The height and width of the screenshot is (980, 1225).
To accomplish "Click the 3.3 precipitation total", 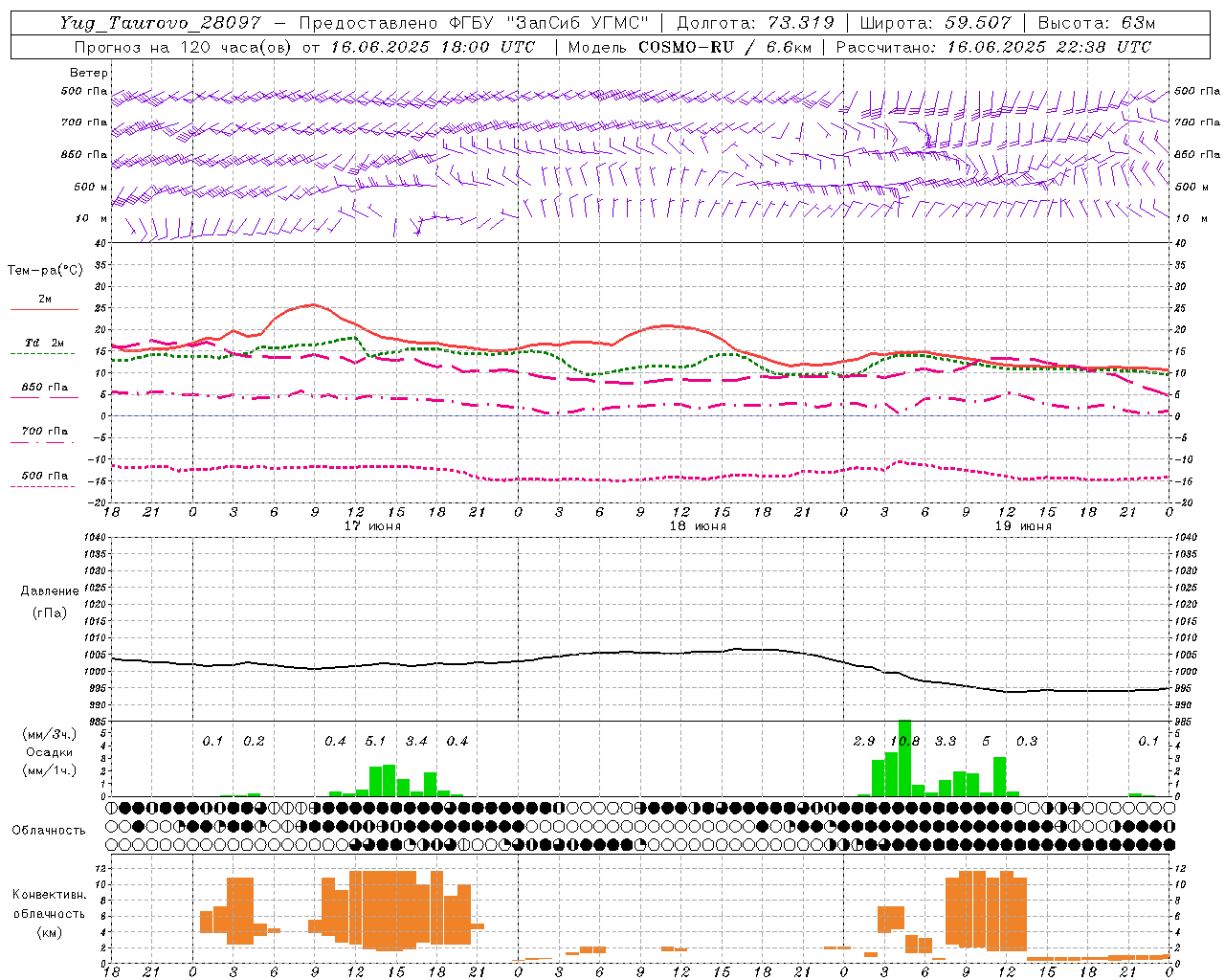I will (x=946, y=742).
